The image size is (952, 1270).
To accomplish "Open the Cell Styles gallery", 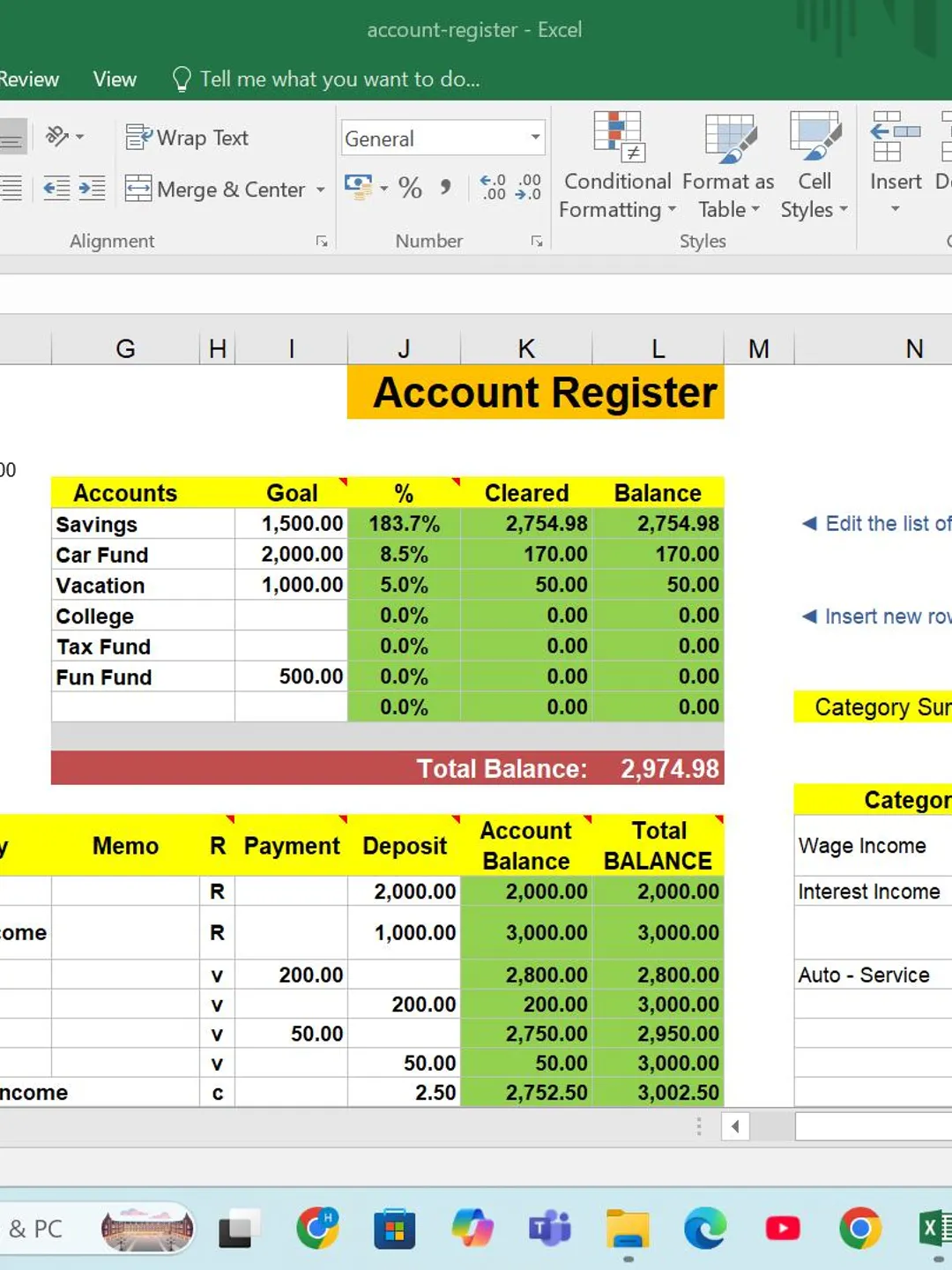I will (x=814, y=166).
